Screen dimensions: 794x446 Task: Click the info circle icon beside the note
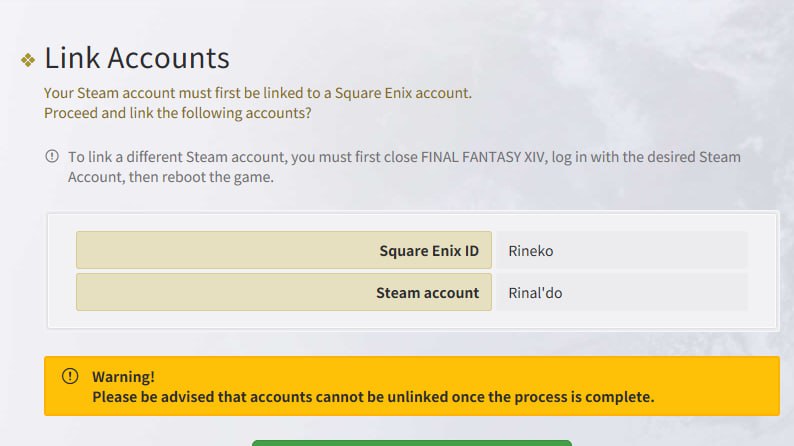pyautogui.click(x=52, y=157)
